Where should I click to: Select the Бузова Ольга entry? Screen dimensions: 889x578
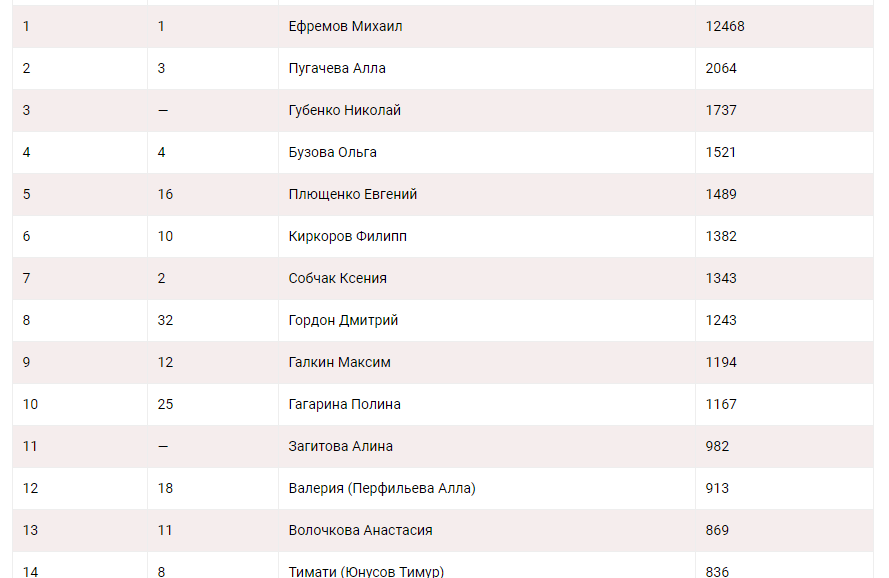pyautogui.click(x=332, y=152)
